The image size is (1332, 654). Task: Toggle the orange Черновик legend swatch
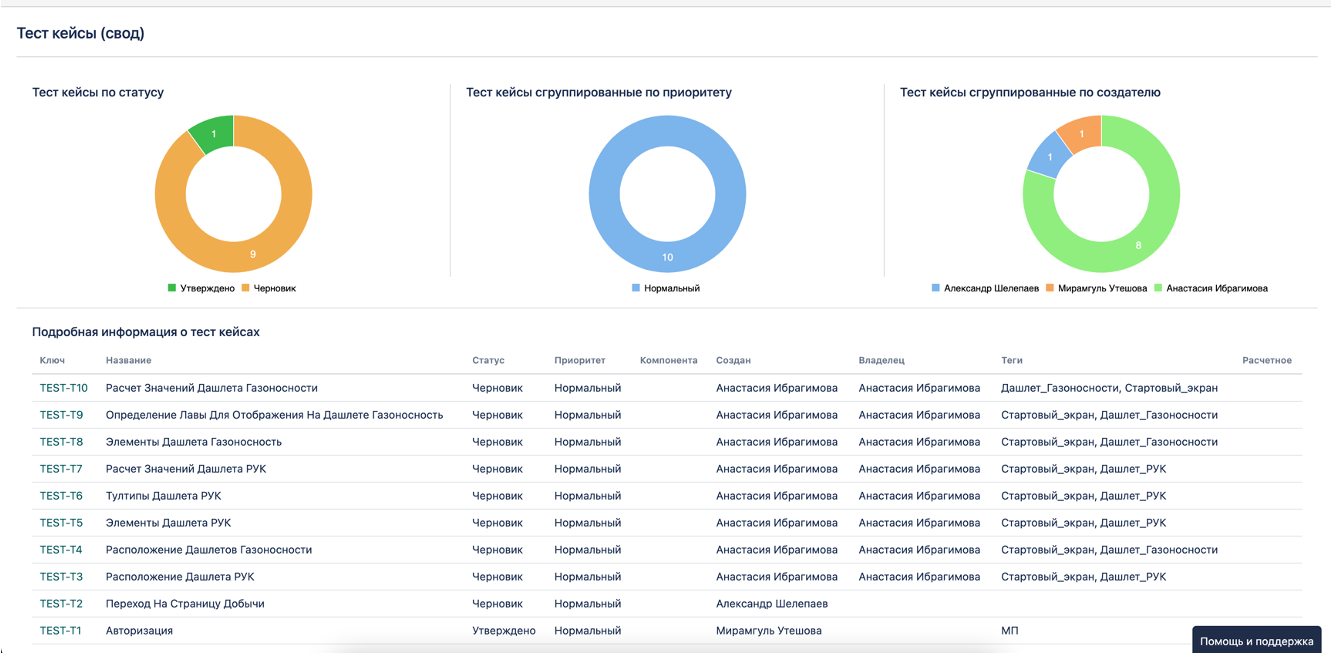coord(245,288)
